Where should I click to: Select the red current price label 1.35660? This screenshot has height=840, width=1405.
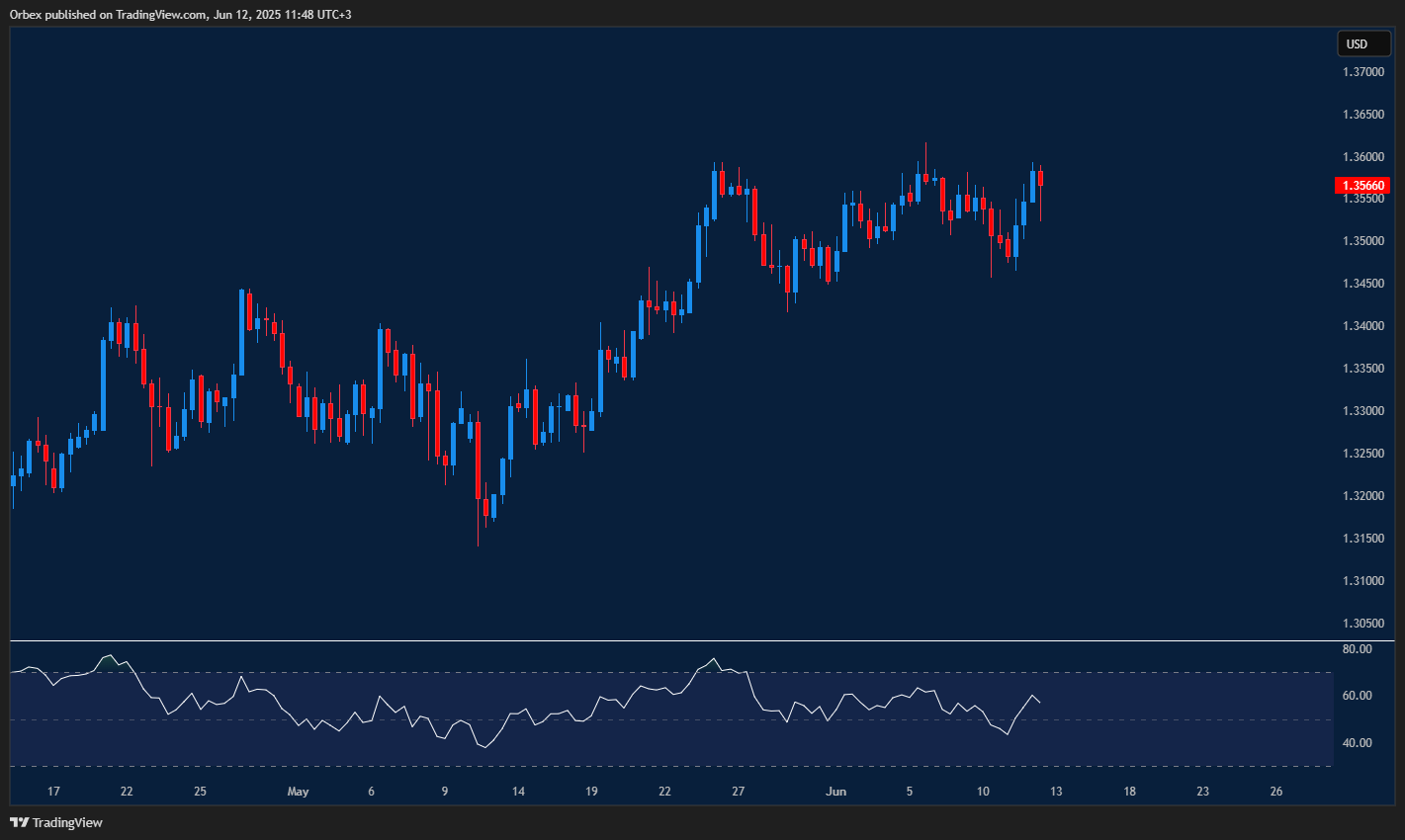[1364, 185]
